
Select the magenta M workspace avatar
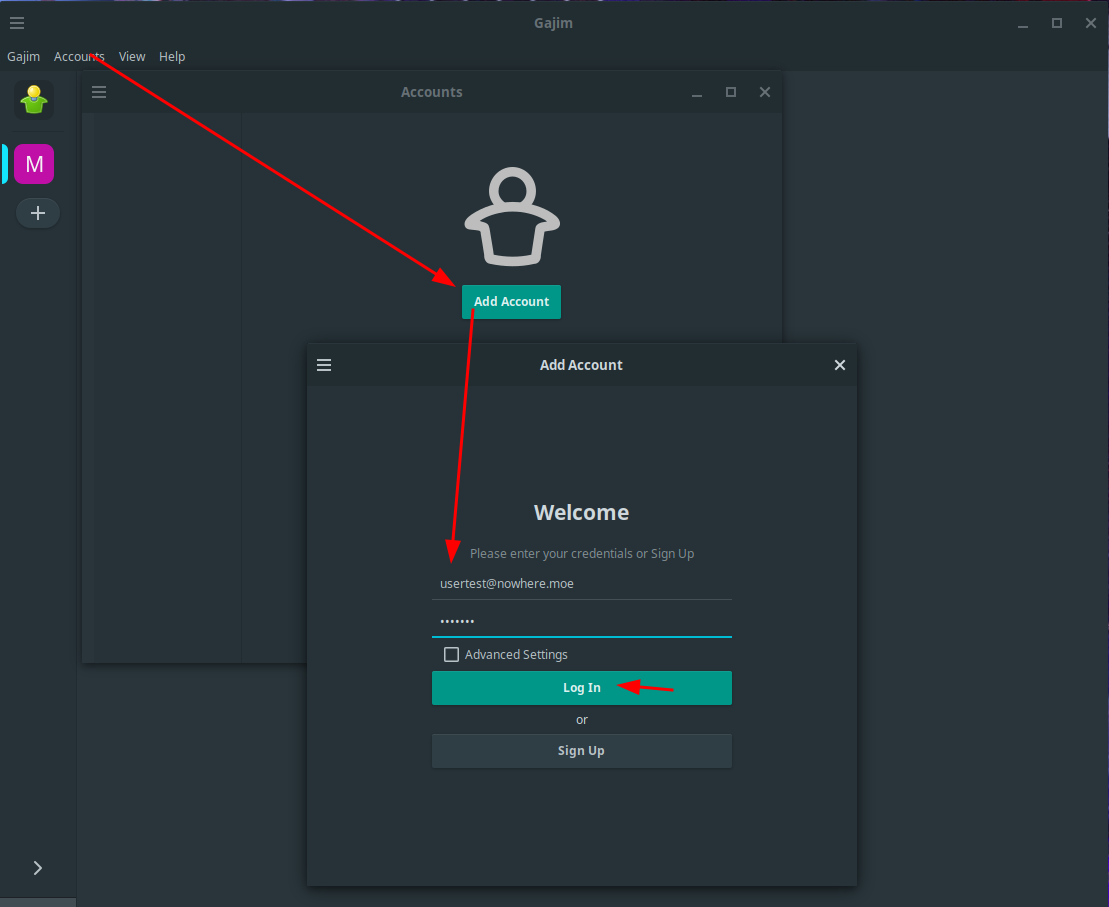pyautogui.click(x=34, y=164)
